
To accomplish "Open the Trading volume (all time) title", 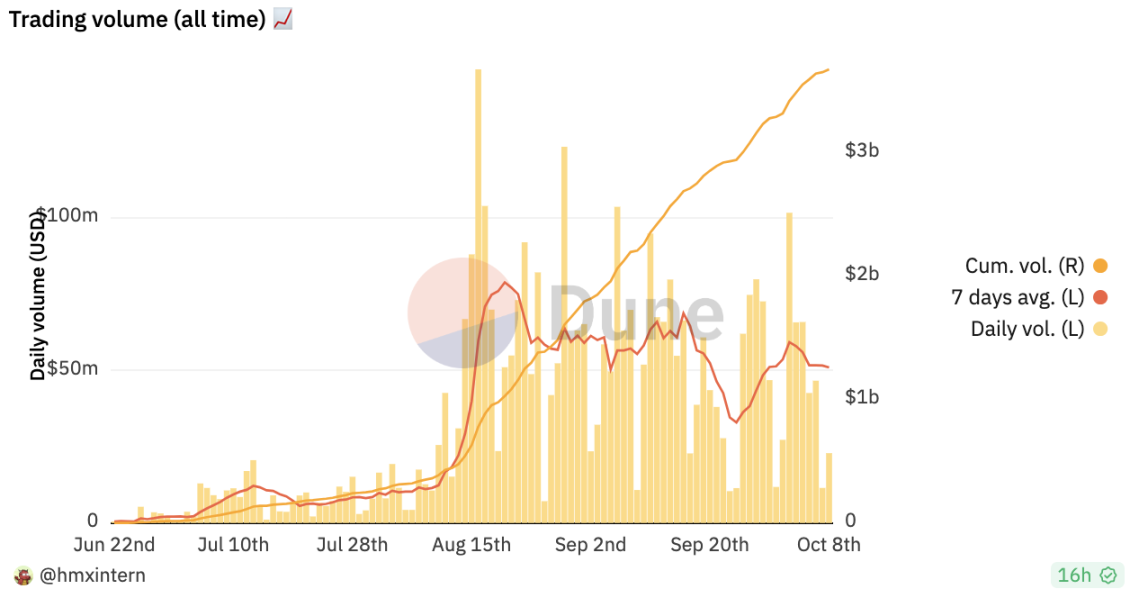I will [137, 19].
